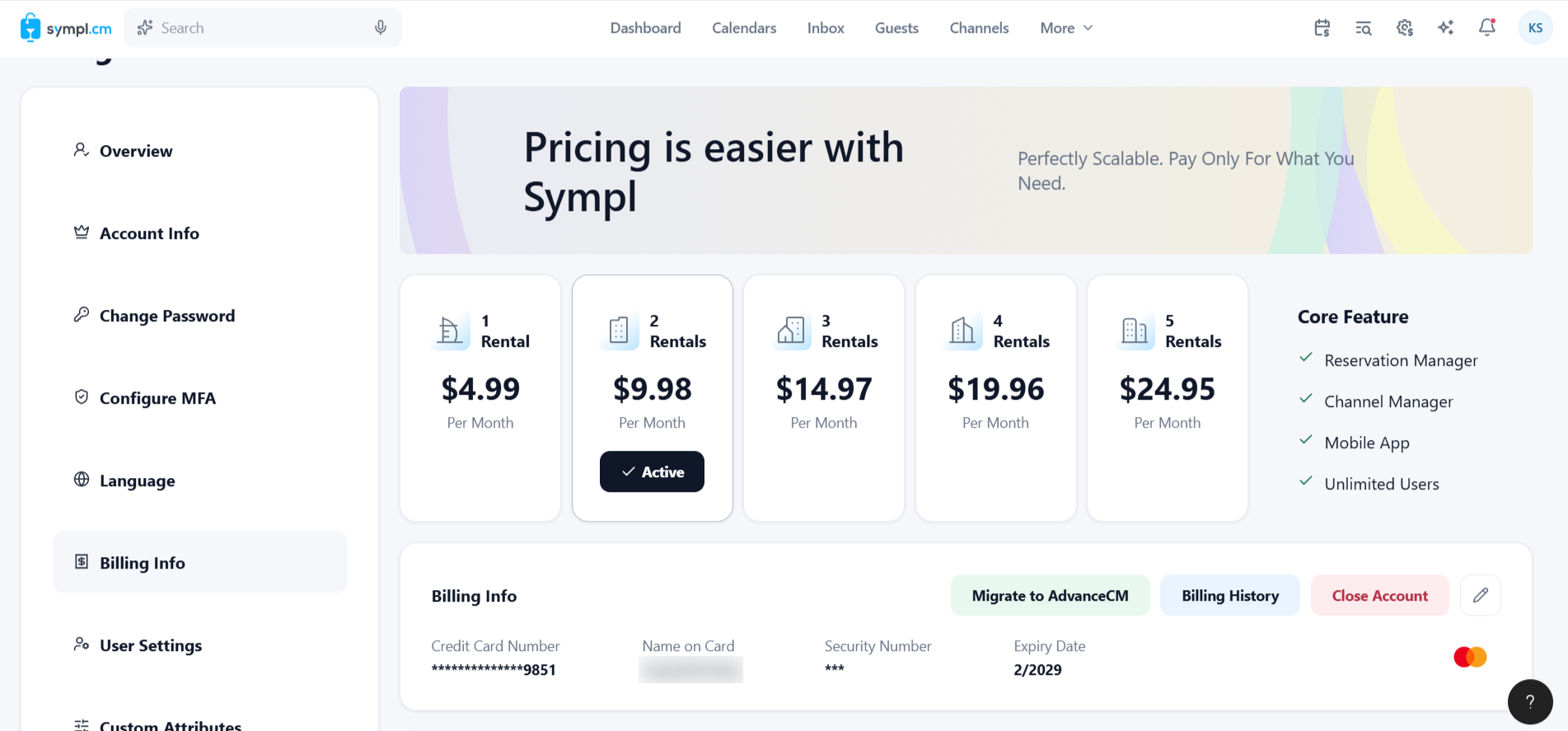Go to the Dashboard tab
Image resolution: width=1568 pixels, height=731 pixels.
645,28
